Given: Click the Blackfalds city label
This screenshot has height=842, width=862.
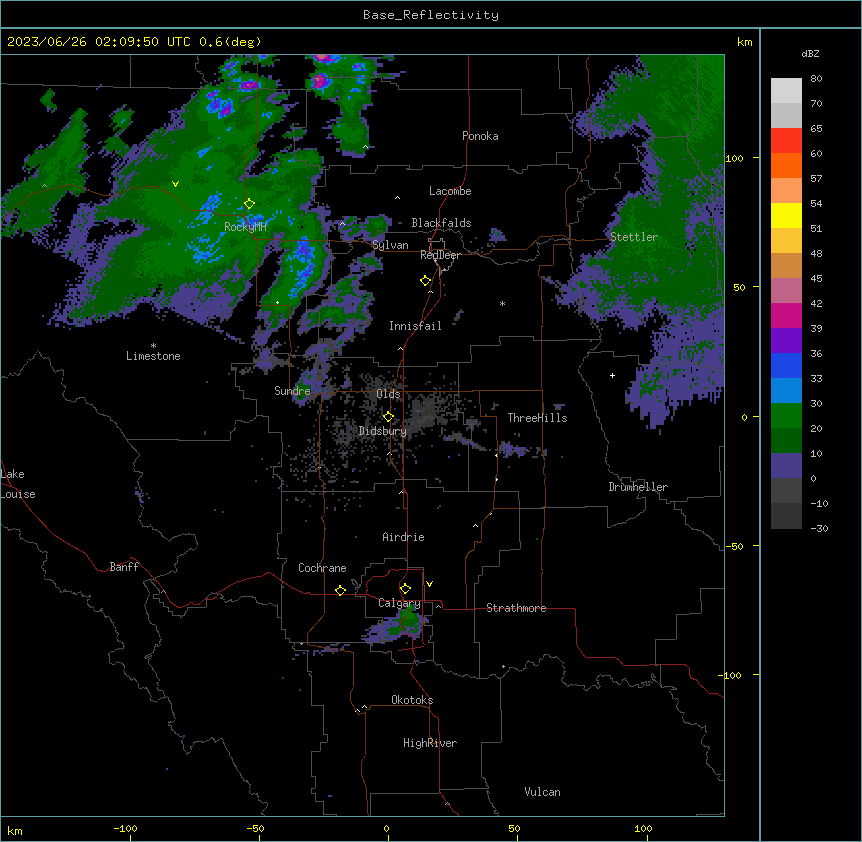Looking at the screenshot, I should click(x=441, y=223).
